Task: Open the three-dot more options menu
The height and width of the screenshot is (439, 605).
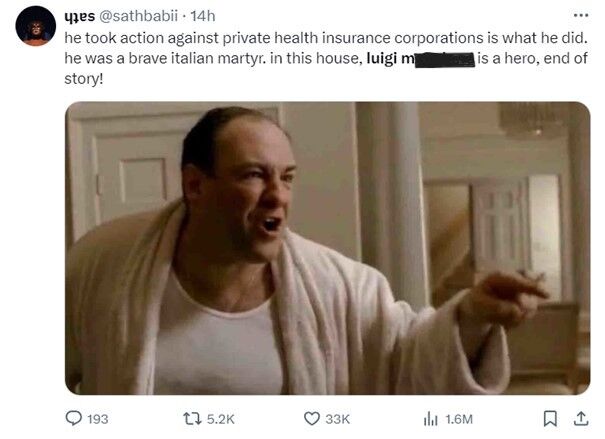Action: click(581, 15)
